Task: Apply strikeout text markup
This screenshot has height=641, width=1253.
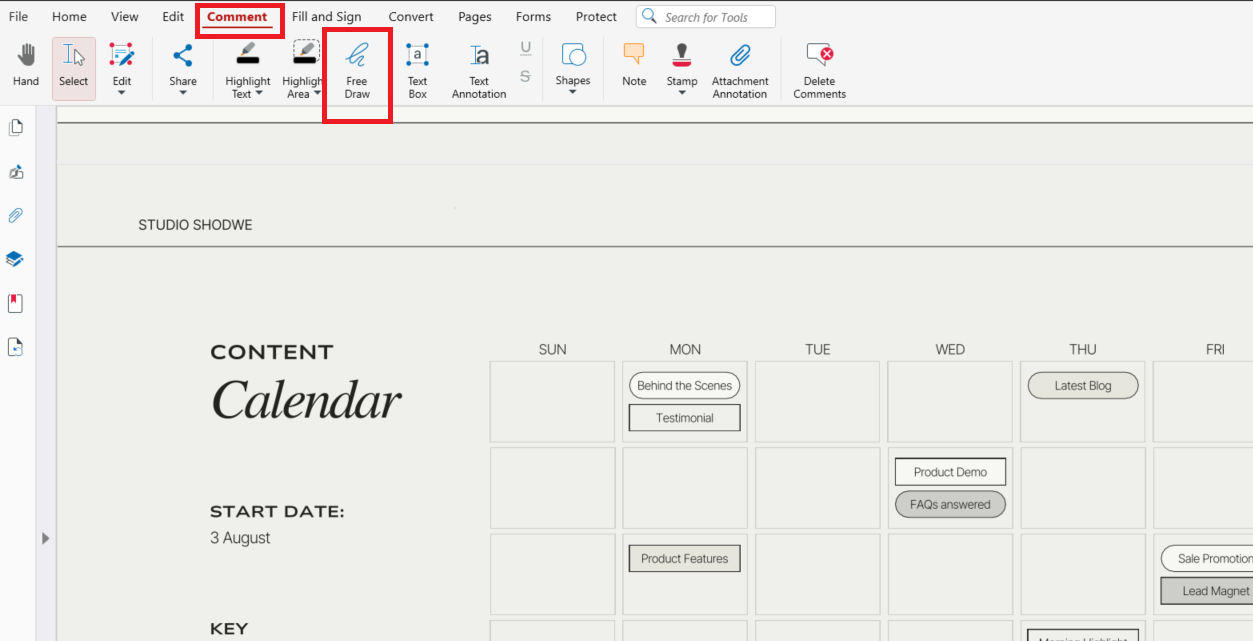Action: (525, 75)
